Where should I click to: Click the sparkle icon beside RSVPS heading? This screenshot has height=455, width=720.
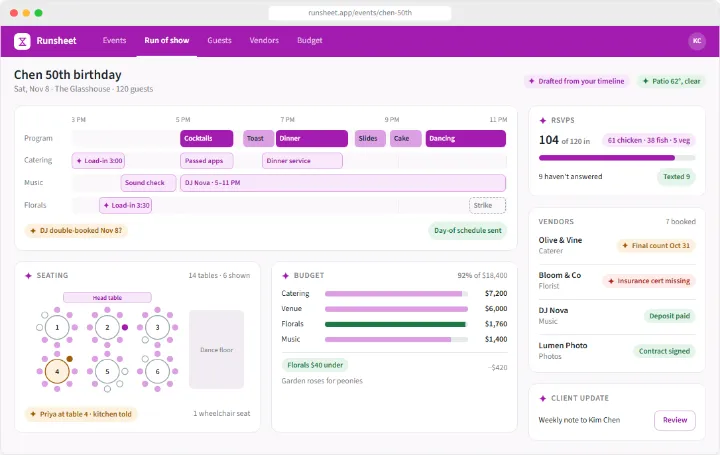point(543,120)
